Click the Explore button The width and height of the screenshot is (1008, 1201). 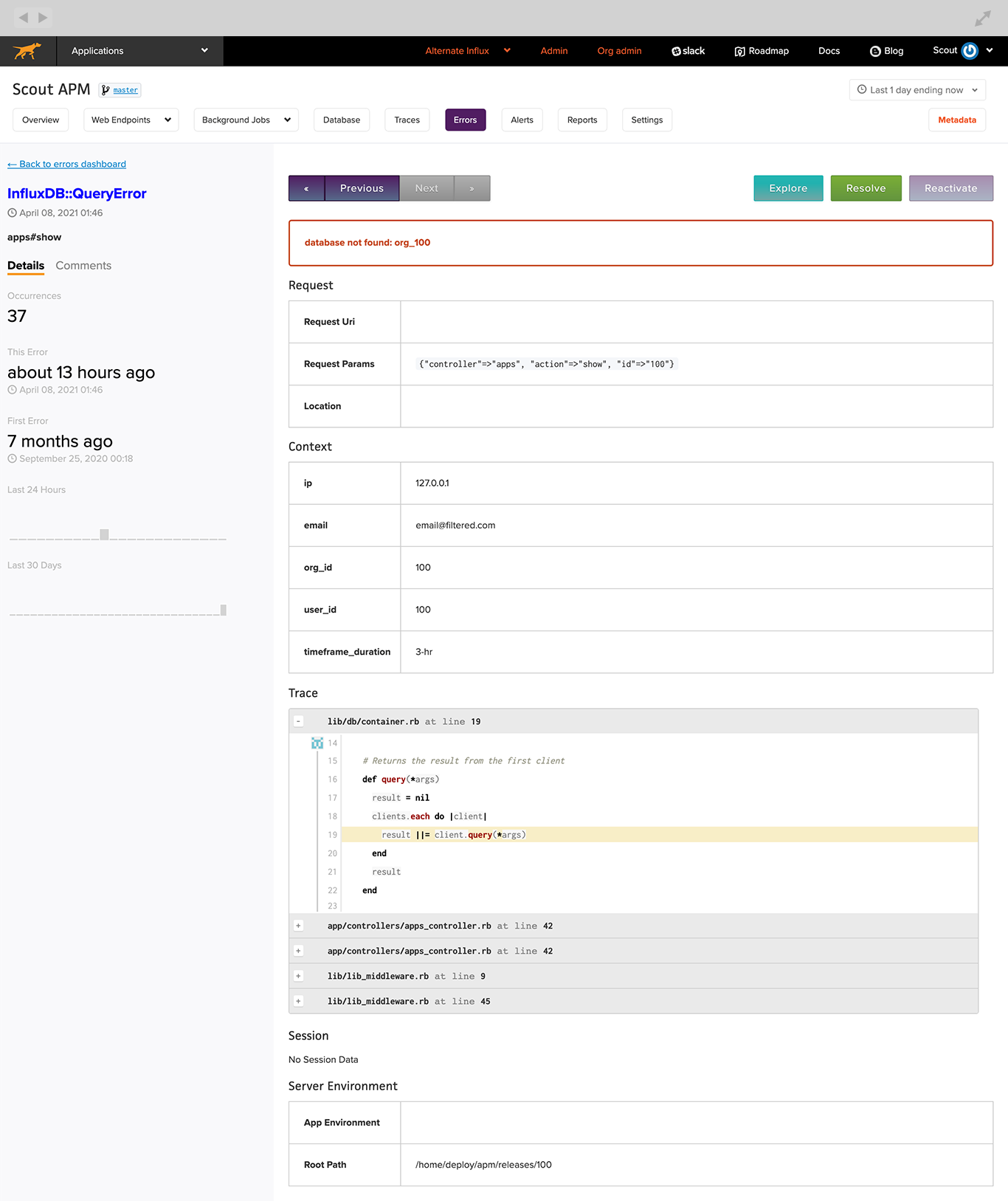[788, 188]
